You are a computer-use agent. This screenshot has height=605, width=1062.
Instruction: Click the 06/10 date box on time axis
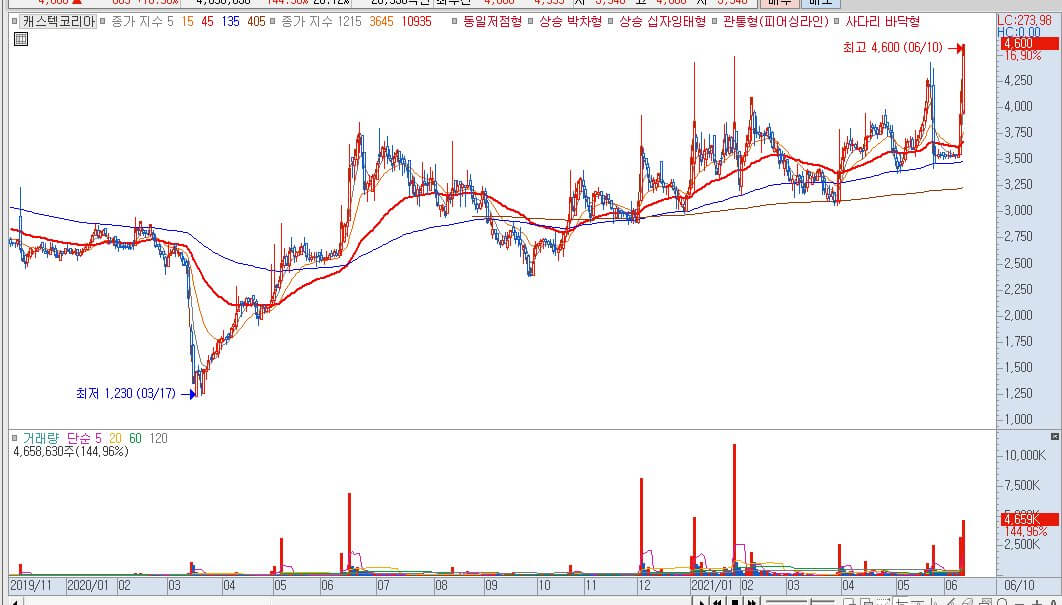coord(1019,585)
